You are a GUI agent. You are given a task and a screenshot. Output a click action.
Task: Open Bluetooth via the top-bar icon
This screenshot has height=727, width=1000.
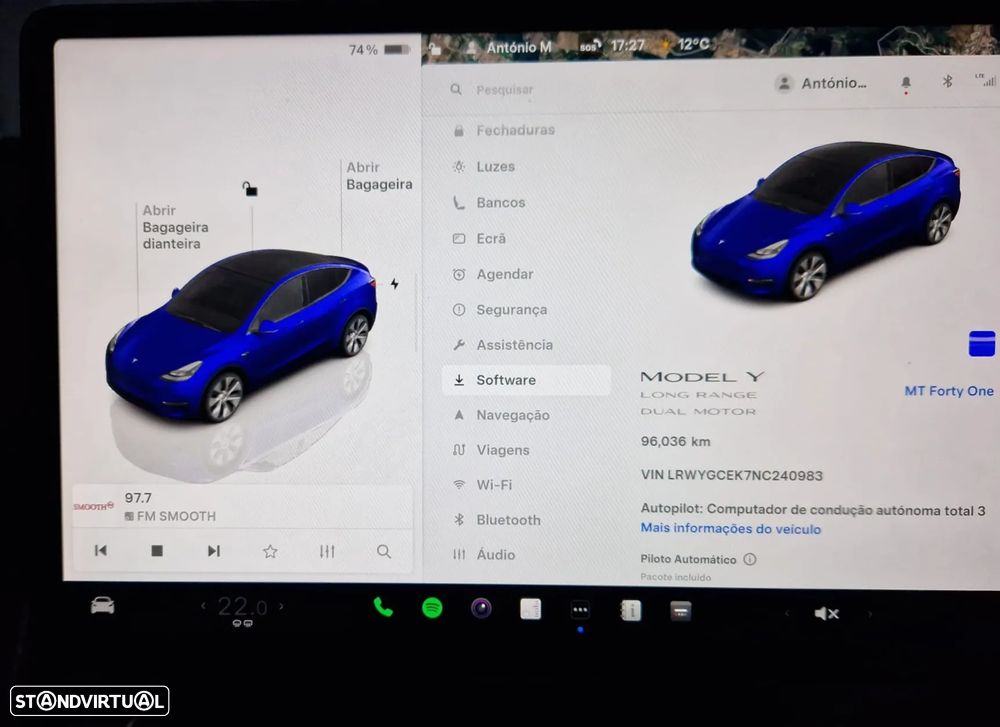948,82
